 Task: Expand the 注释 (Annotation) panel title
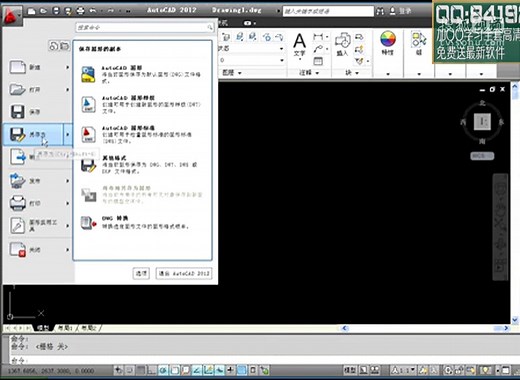point(309,72)
